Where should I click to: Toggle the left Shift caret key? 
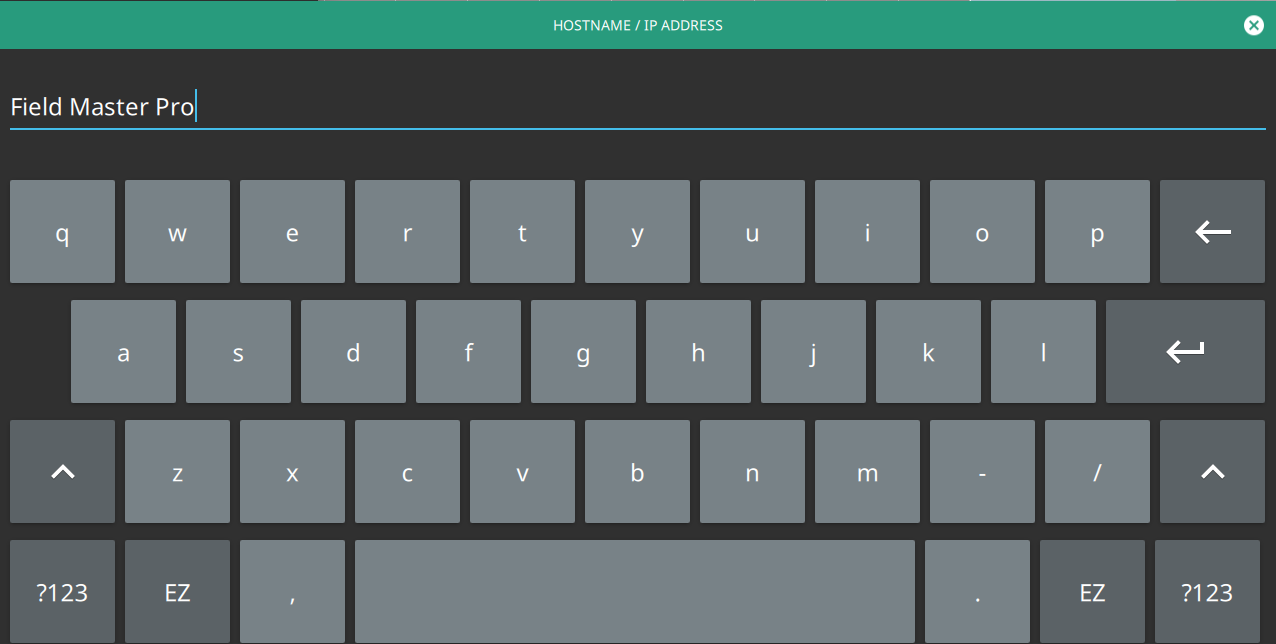click(62, 472)
